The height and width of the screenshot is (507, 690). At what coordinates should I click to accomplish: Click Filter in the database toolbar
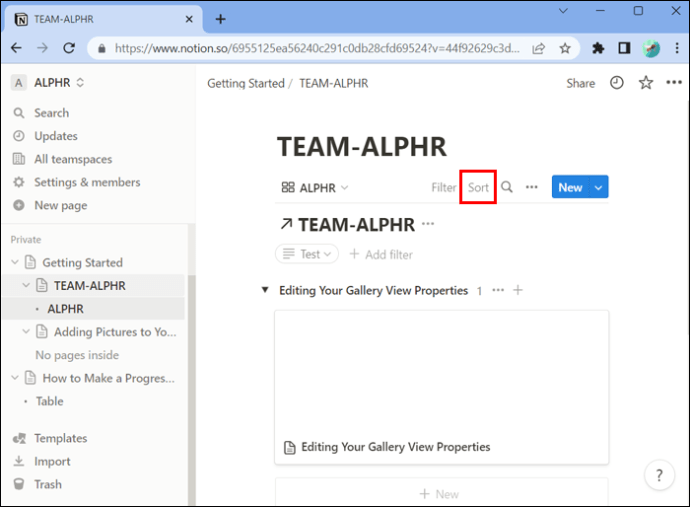click(x=444, y=188)
